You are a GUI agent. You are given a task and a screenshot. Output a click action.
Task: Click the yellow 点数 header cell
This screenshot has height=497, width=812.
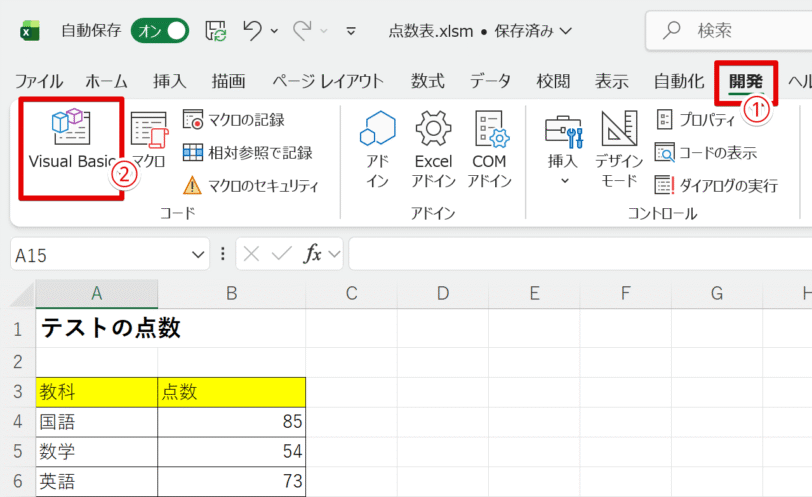[x=231, y=392]
